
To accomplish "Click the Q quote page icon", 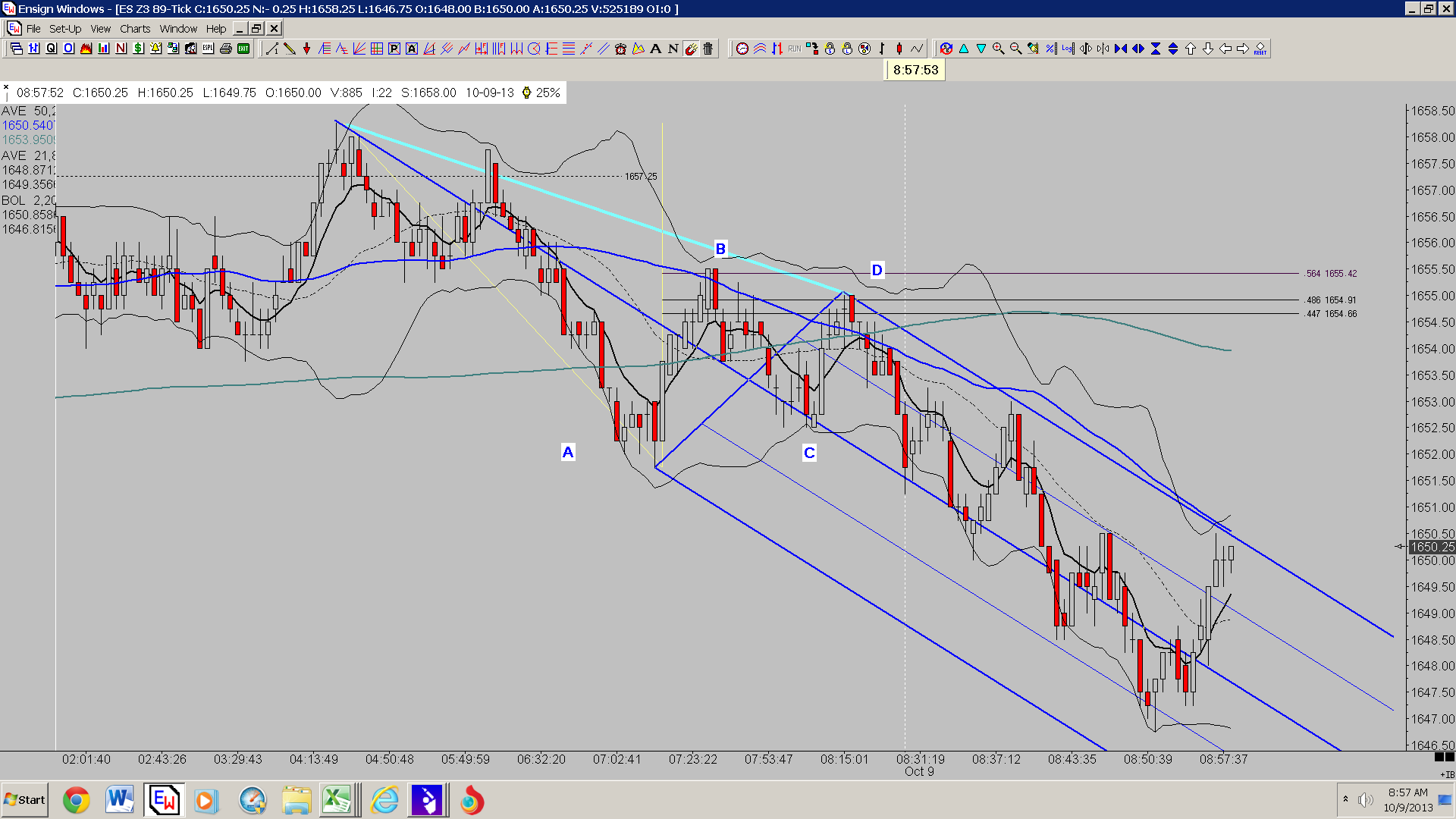I will point(51,49).
